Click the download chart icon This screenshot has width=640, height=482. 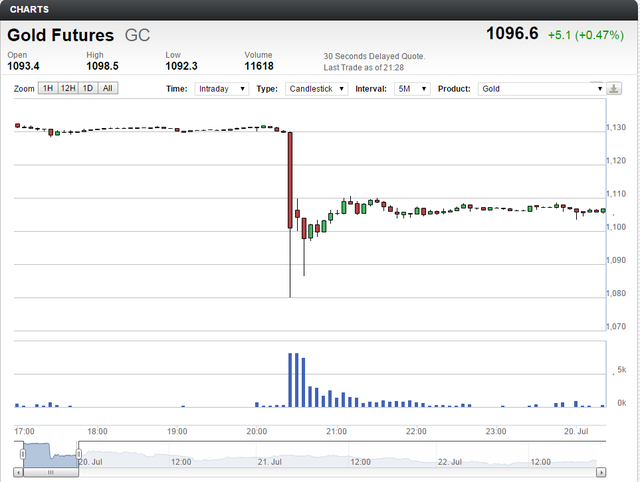[x=614, y=89]
